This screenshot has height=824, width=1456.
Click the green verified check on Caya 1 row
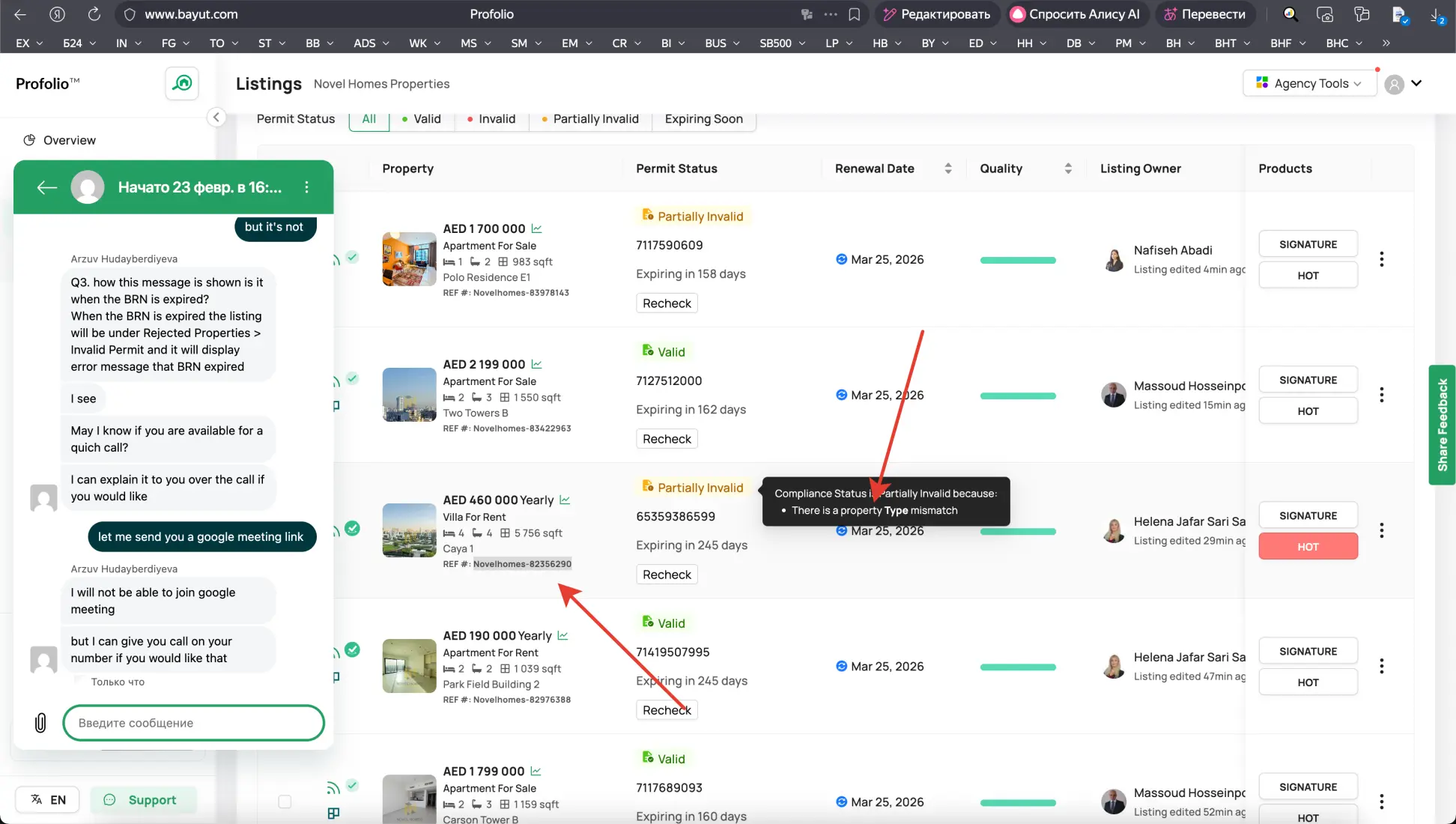tap(352, 528)
